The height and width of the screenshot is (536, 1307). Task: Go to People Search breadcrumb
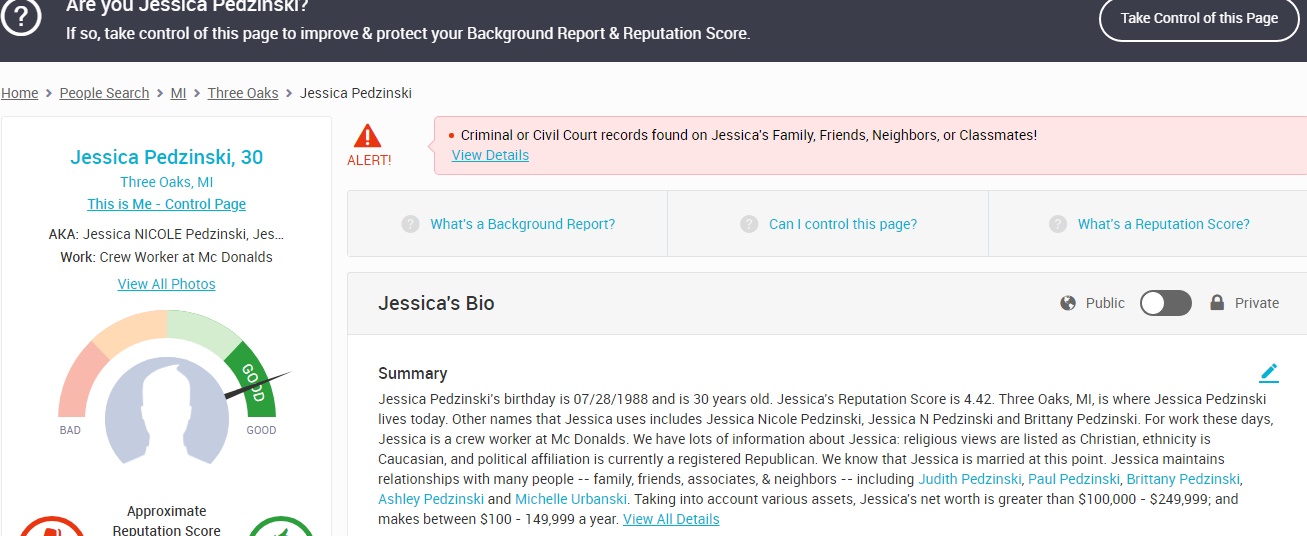tap(104, 93)
